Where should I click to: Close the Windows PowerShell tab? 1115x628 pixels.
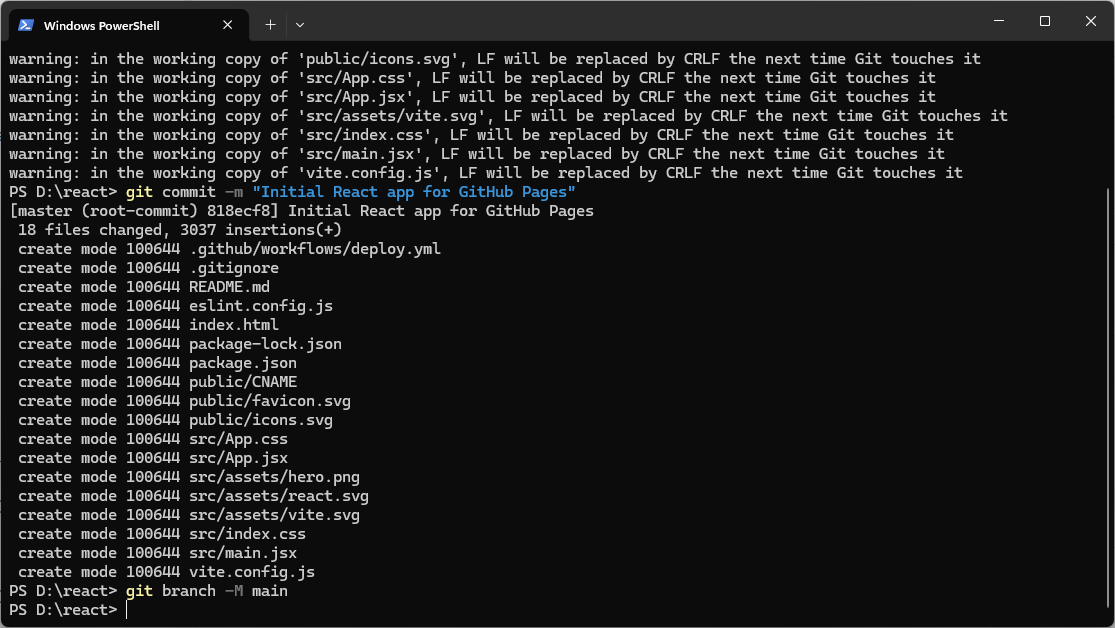228,25
